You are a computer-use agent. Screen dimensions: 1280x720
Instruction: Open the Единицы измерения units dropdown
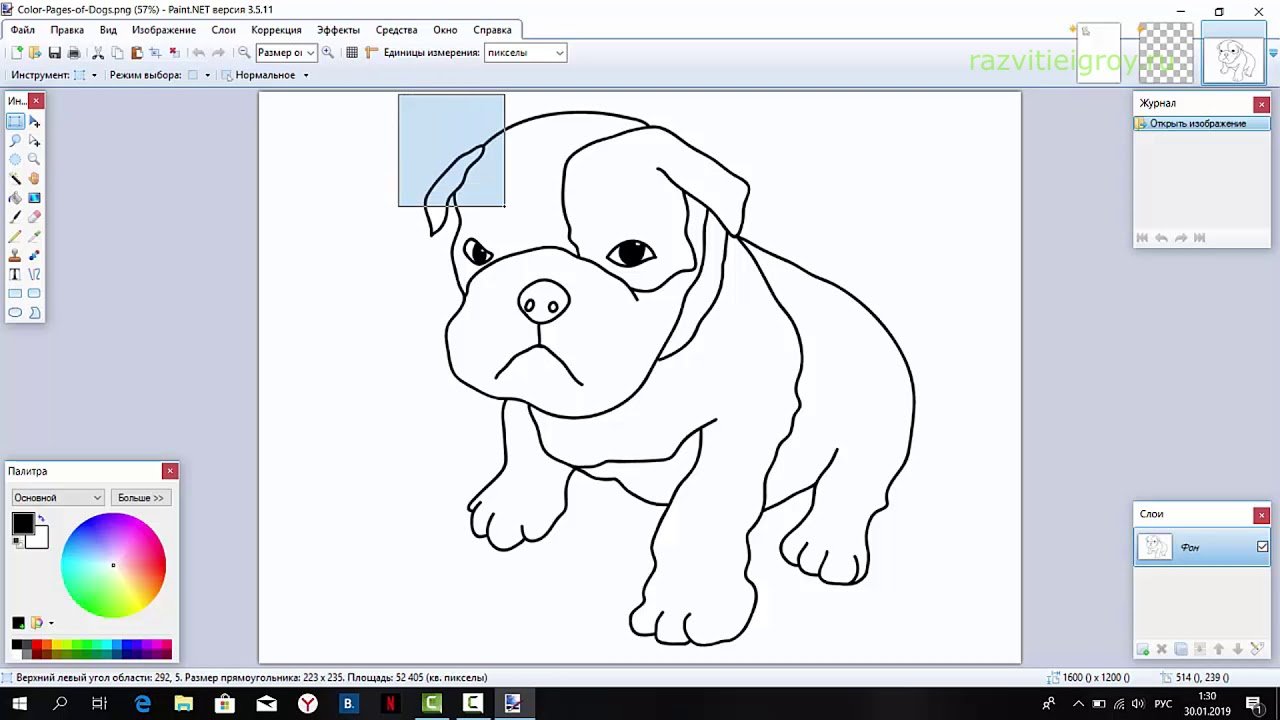click(525, 53)
